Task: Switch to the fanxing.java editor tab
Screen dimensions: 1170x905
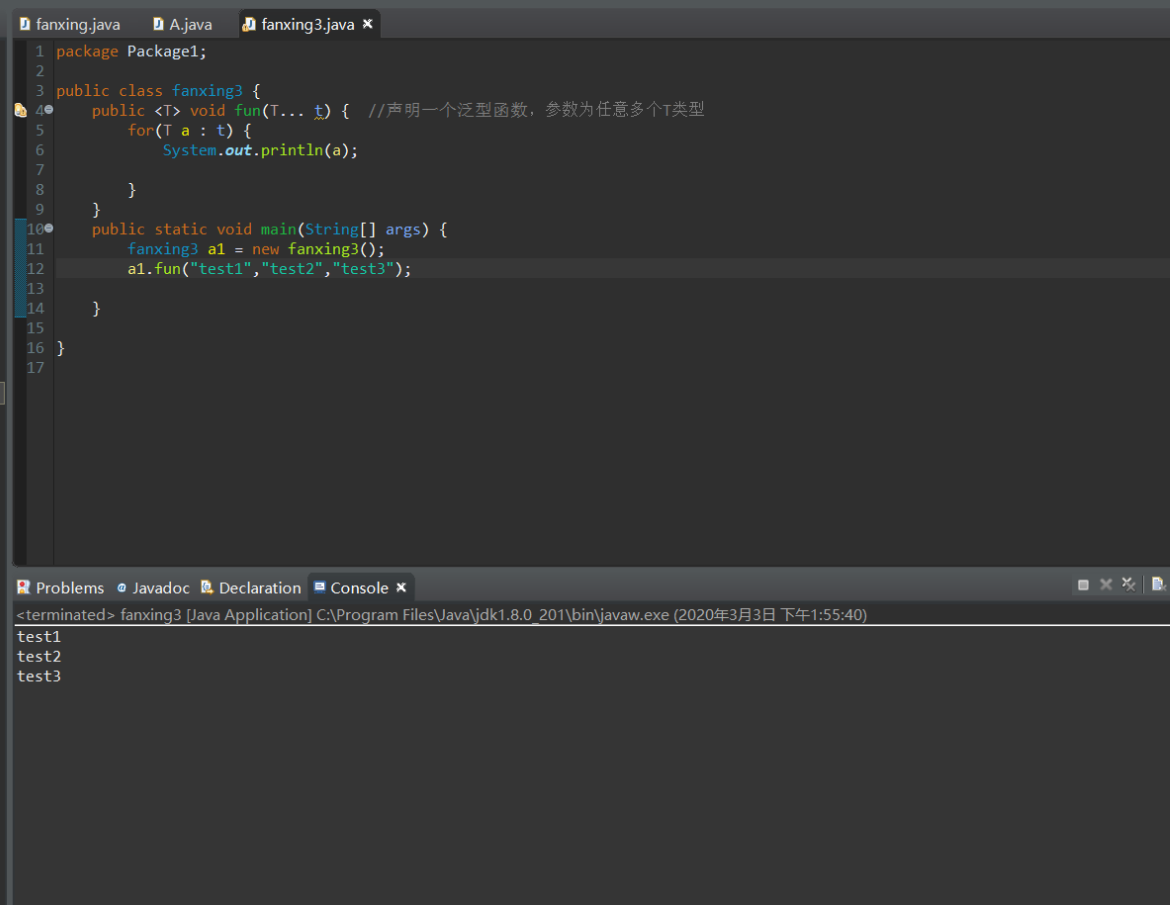Action: point(77,24)
